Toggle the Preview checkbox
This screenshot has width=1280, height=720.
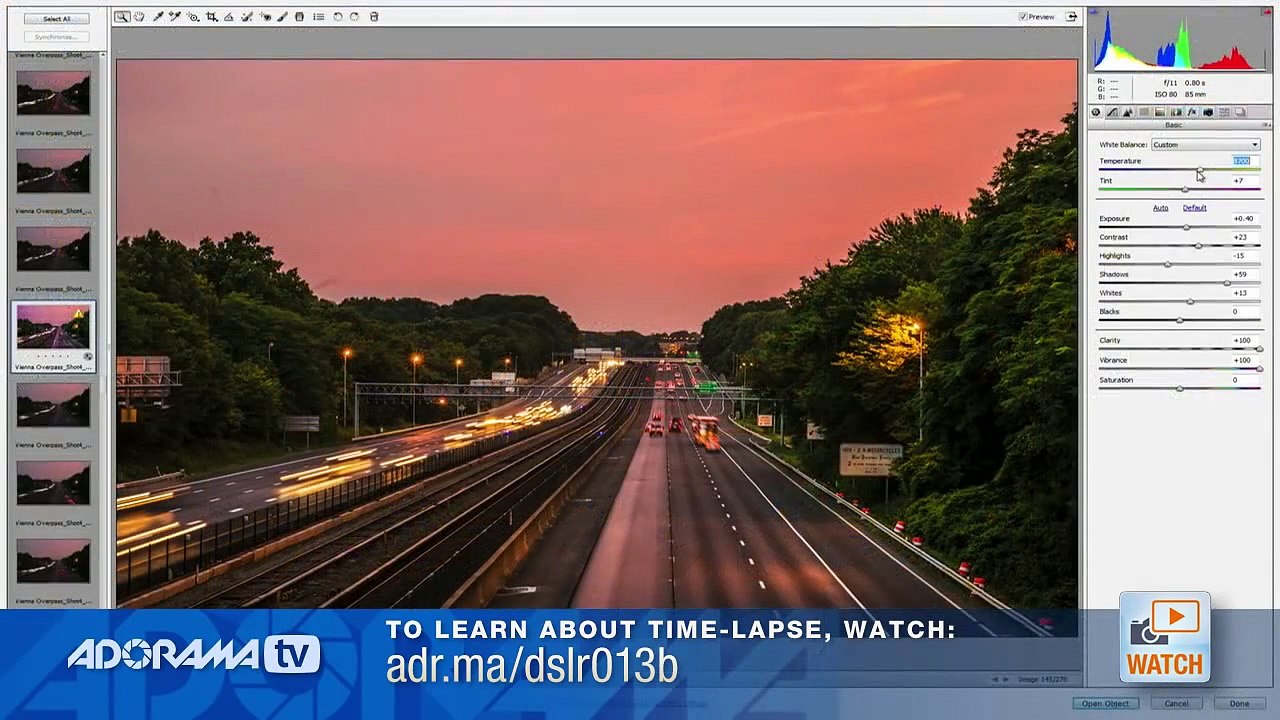click(1023, 17)
